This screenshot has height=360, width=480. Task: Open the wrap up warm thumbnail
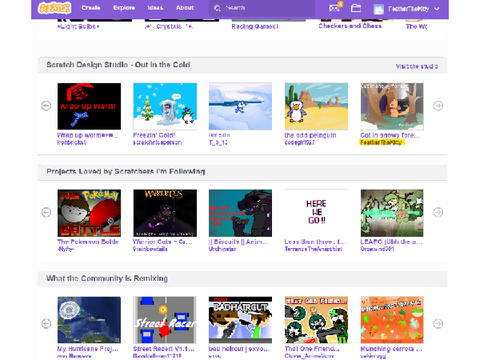tap(89, 106)
